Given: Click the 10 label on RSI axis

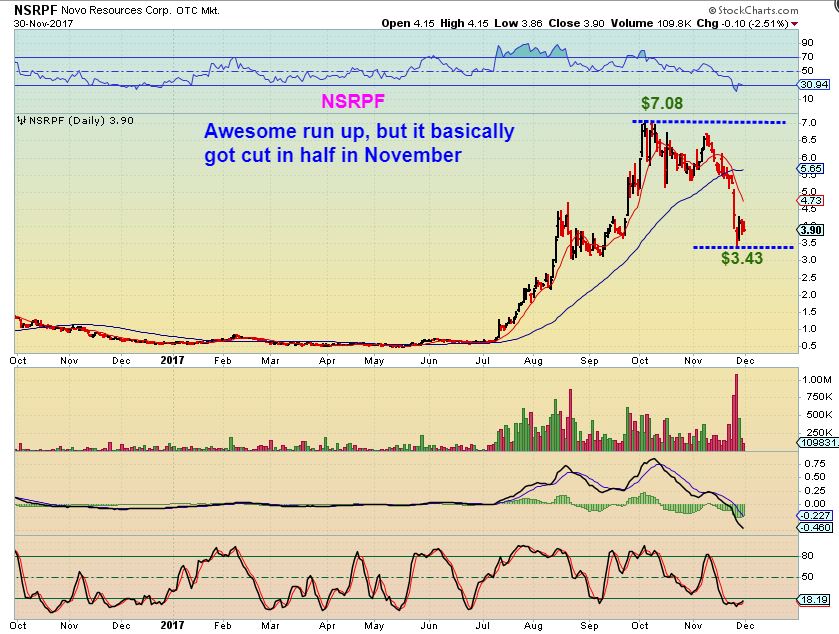Looking at the screenshot, I should point(807,99).
